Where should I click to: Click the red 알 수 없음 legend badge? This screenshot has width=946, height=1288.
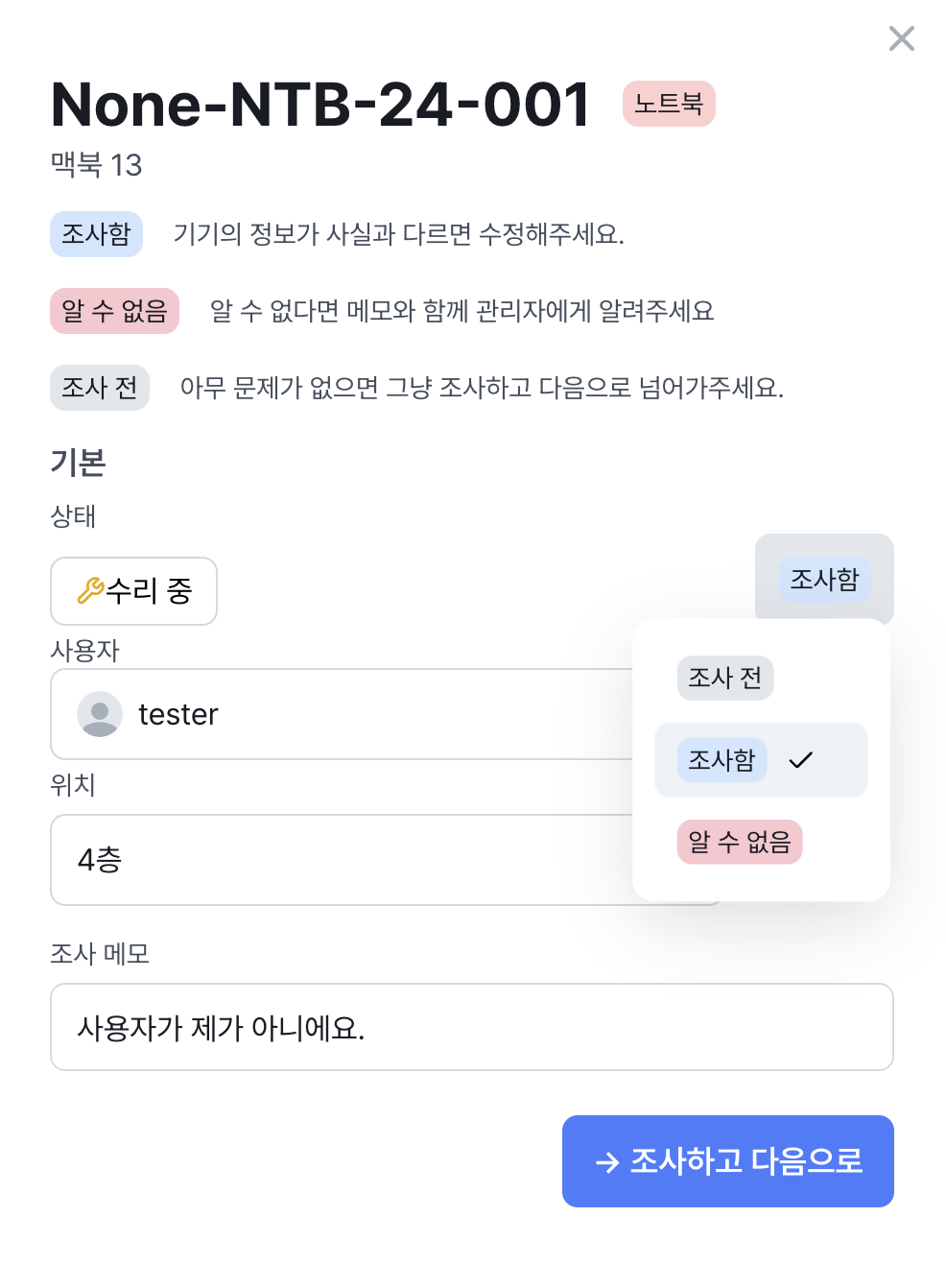(x=114, y=311)
